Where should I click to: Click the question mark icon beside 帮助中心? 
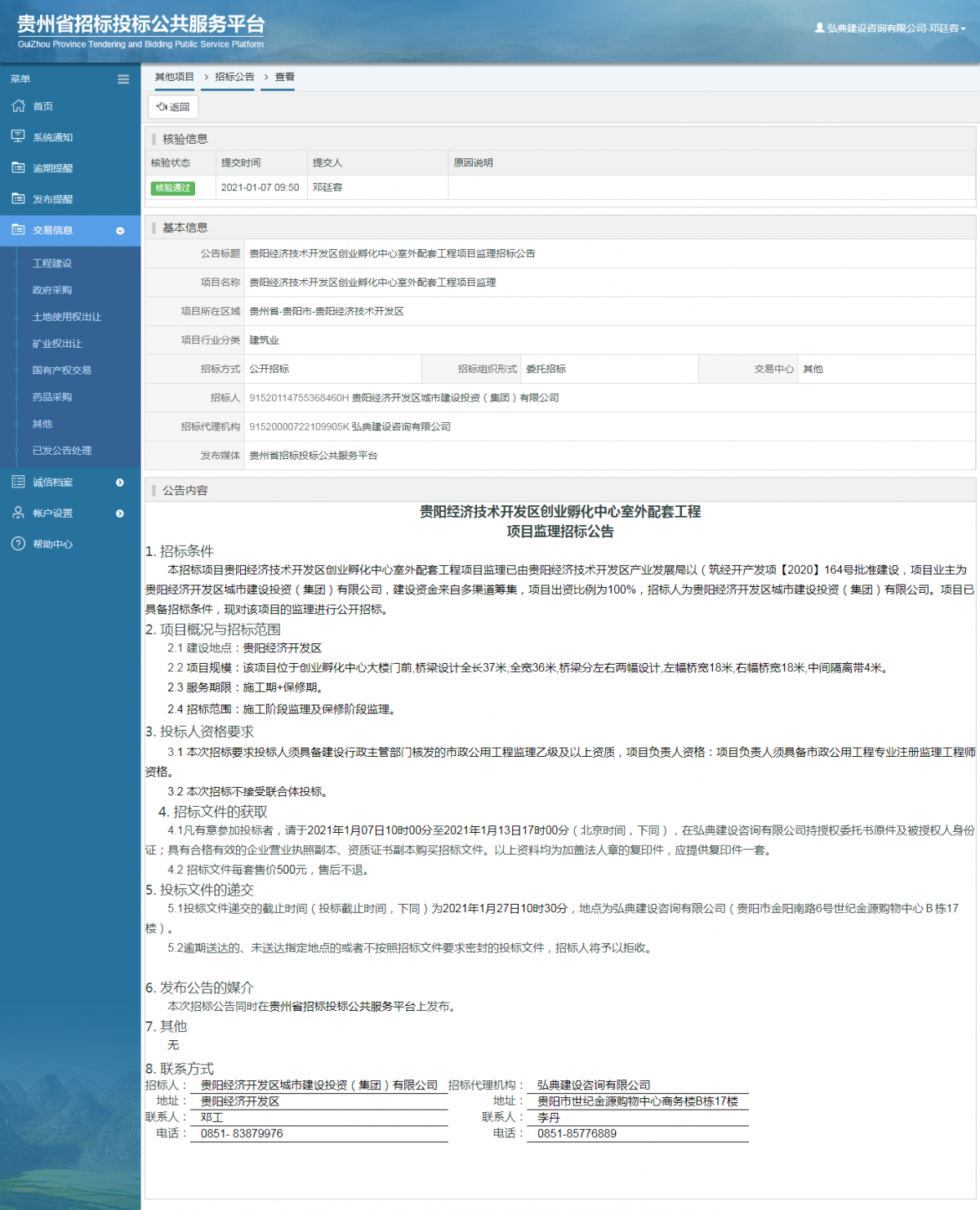pos(18,544)
